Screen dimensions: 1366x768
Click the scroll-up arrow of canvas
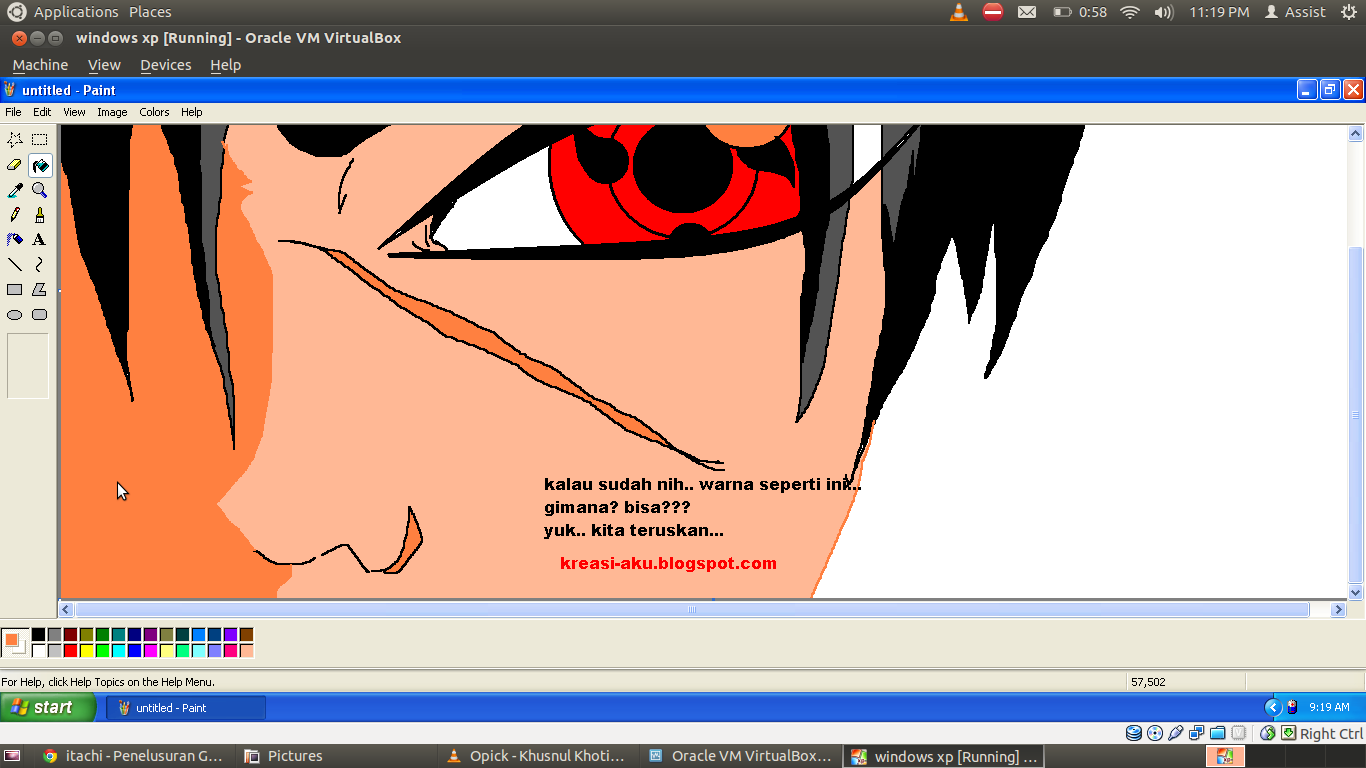click(1356, 133)
